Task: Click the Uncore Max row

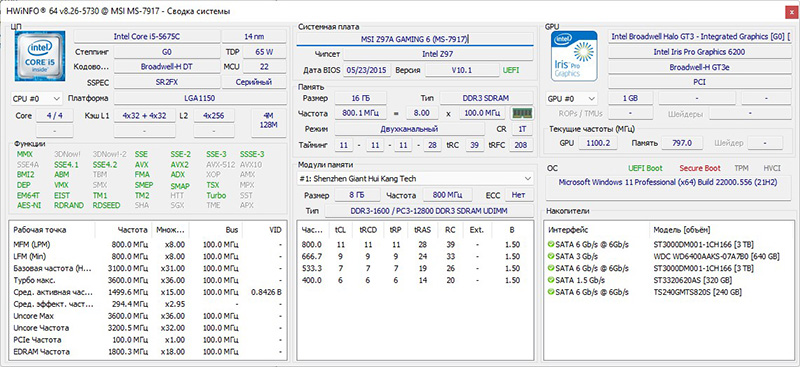Action: point(148,316)
